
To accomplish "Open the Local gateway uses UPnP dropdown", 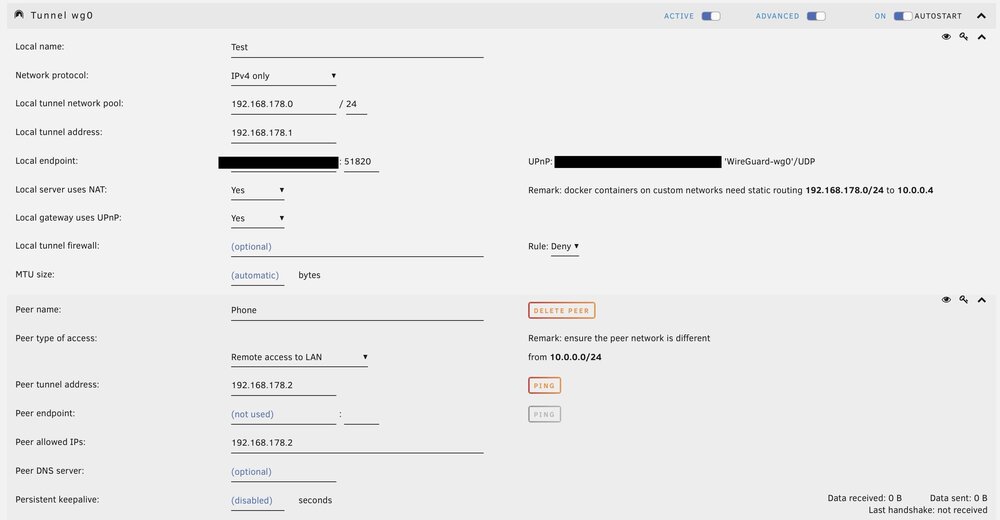I will [x=258, y=218].
